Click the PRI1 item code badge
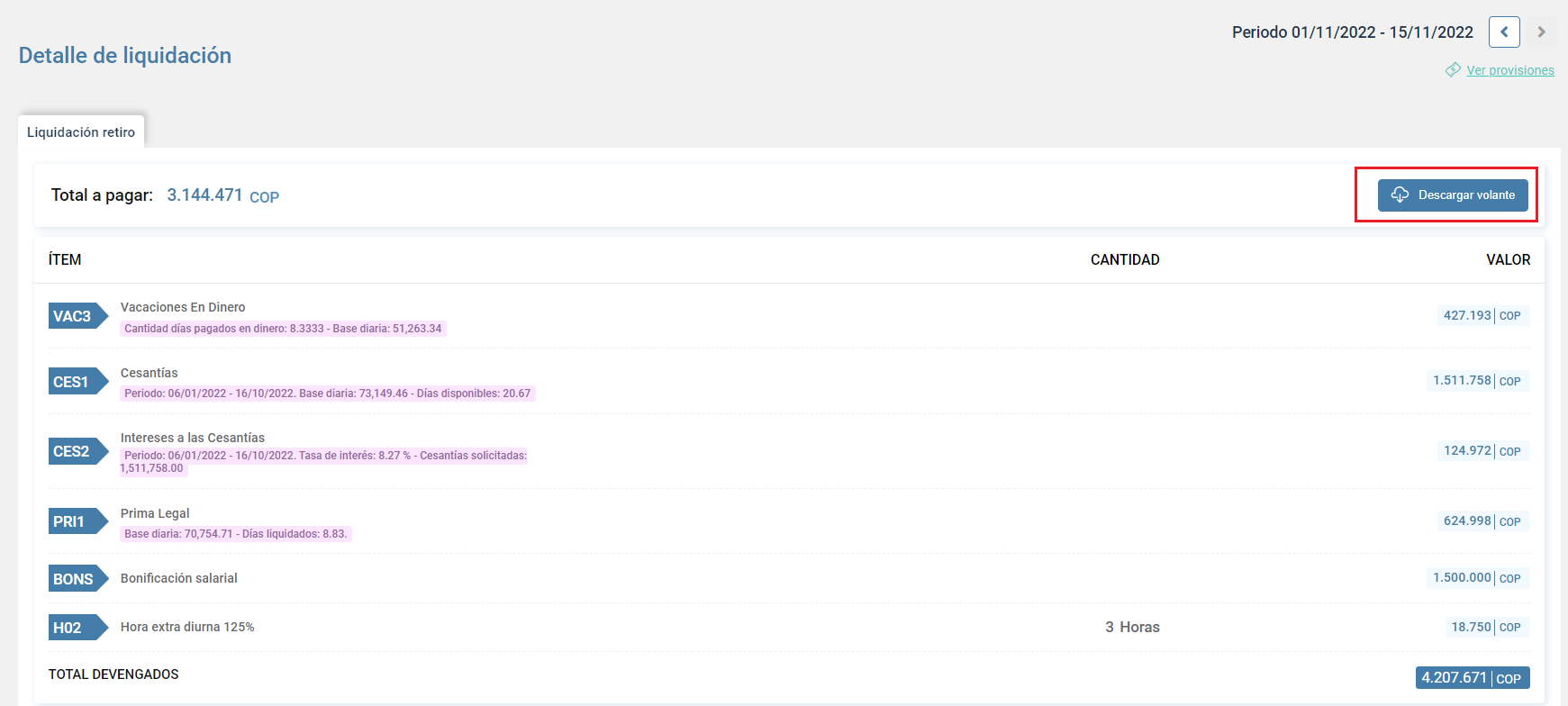The image size is (1568, 706). (77, 521)
